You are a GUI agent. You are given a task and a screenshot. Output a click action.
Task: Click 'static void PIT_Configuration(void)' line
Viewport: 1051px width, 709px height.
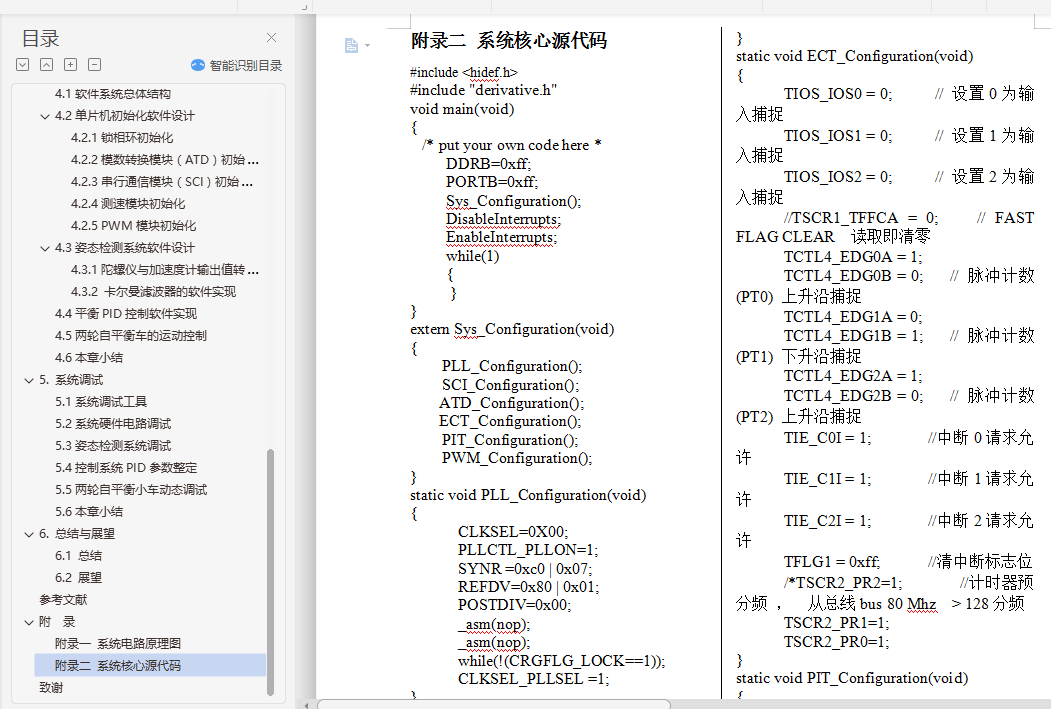click(x=852, y=678)
